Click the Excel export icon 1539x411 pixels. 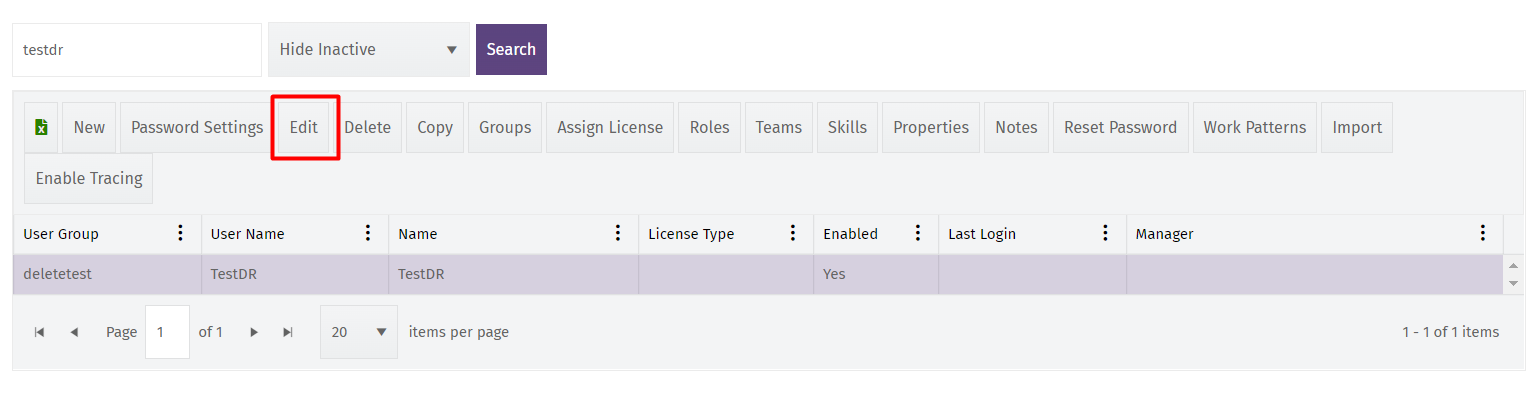41,127
